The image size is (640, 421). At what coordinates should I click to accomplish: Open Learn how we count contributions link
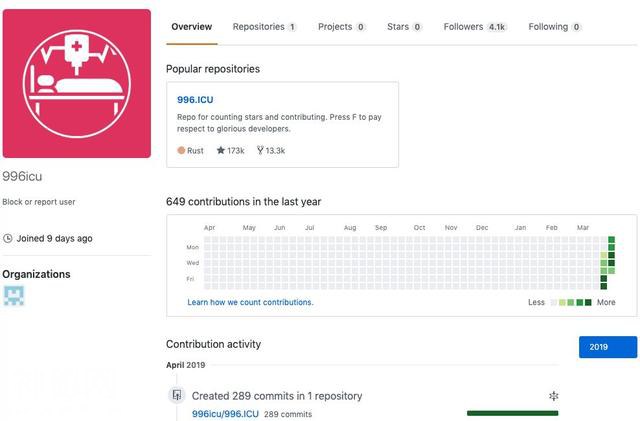(x=250, y=302)
